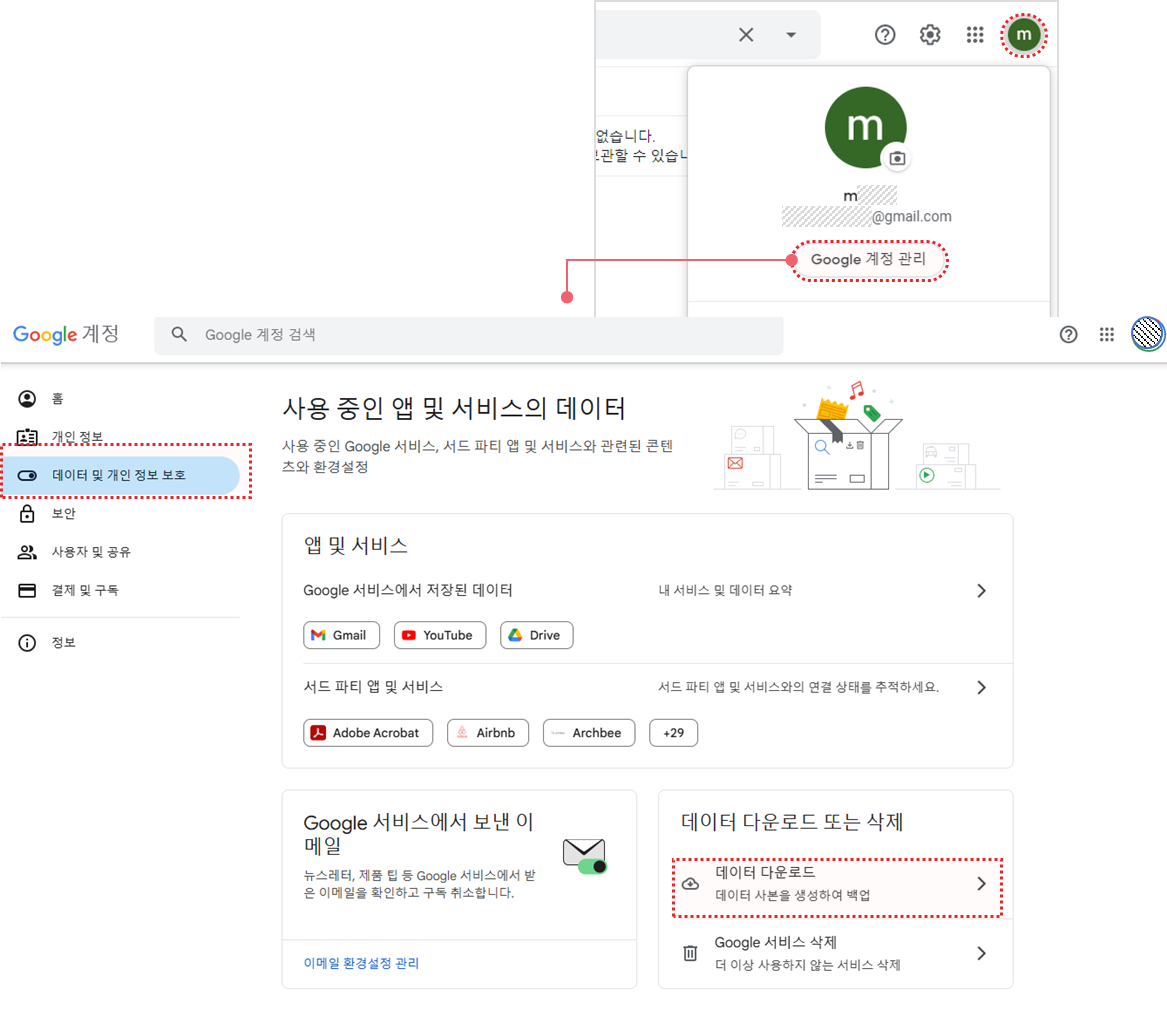This screenshot has width=1167, height=1010.
Task: Click the Google 계정 관리 button
Action: (868, 260)
